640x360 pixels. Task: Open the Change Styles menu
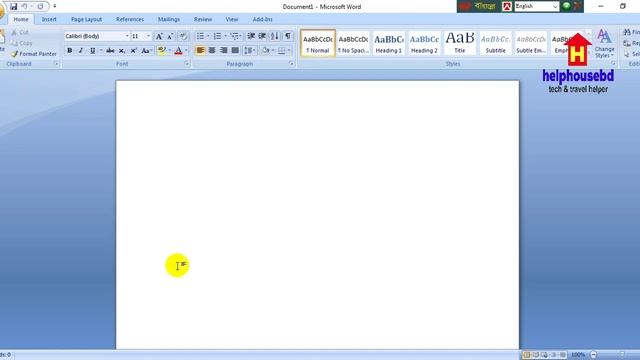pyautogui.click(x=604, y=43)
